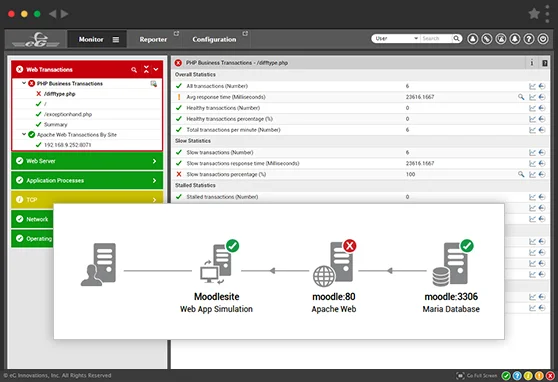Screen dimensions: 558x382
Task: Click the icon beside PHP Business Transactions row
Action: [153, 84]
